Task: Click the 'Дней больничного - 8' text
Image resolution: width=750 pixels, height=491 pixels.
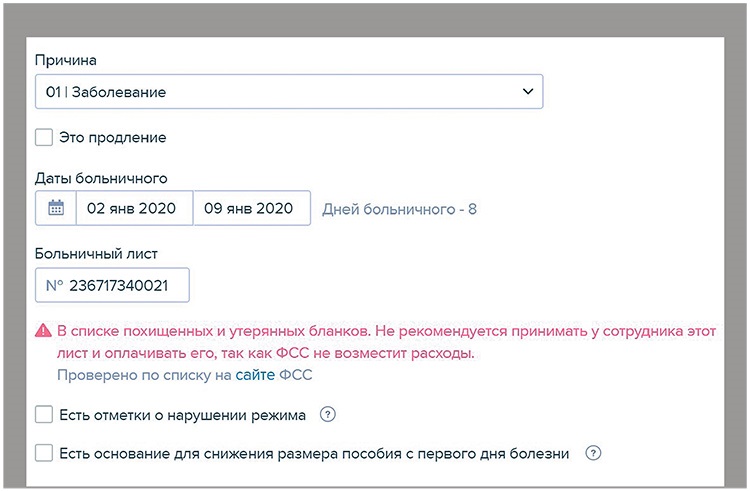Action: click(x=399, y=210)
